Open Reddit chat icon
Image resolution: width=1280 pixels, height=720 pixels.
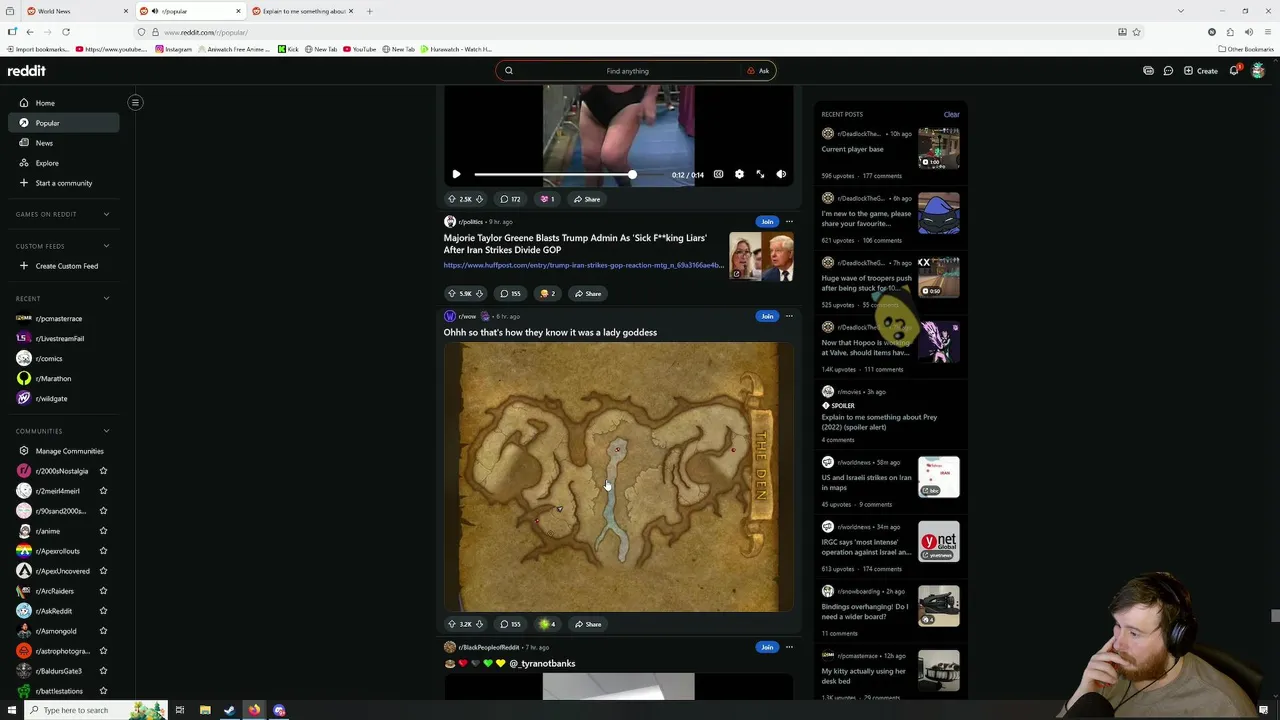pos(1168,71)
